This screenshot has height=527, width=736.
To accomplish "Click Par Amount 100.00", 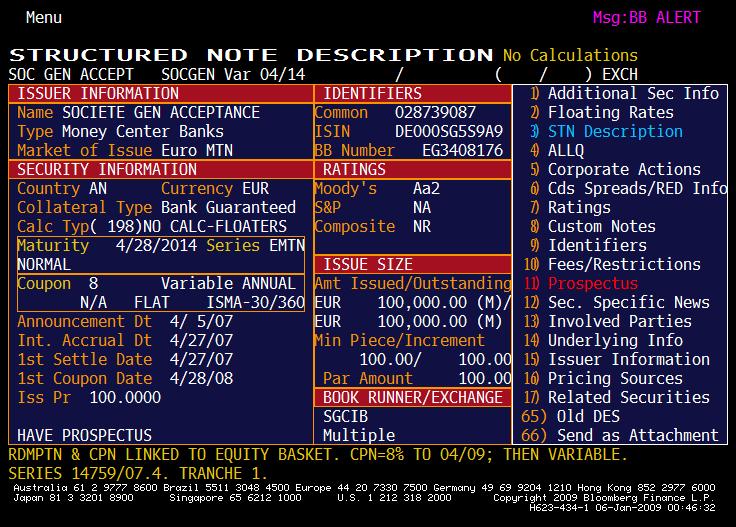I will [x=485, y=378].
